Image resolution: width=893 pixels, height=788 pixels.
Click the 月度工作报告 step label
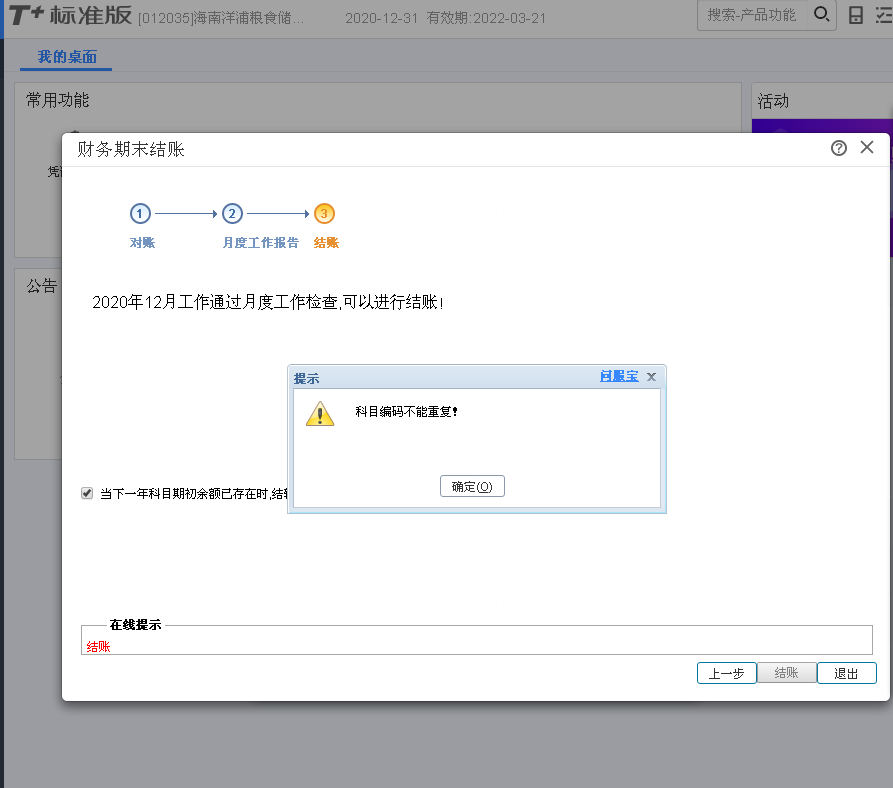[260, 243]
